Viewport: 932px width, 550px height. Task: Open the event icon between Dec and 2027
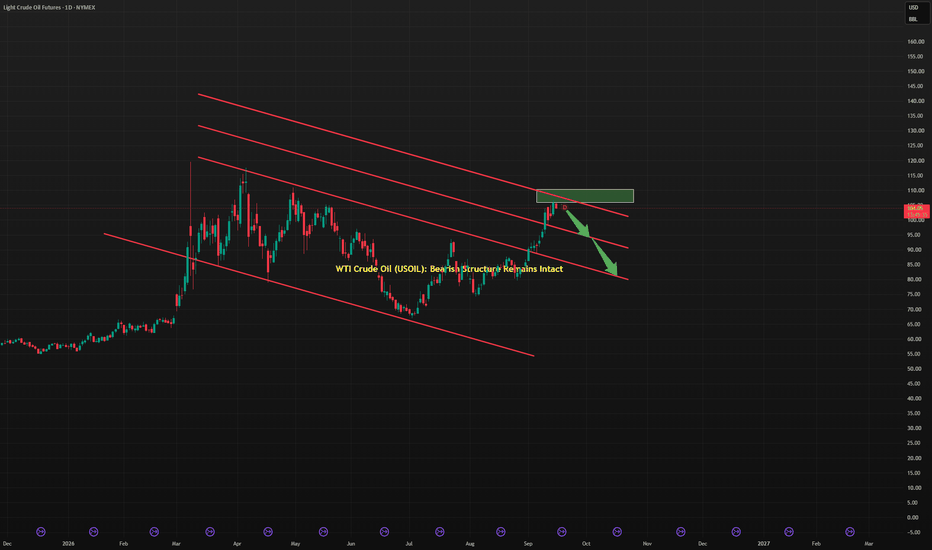[x=736, y=532]
